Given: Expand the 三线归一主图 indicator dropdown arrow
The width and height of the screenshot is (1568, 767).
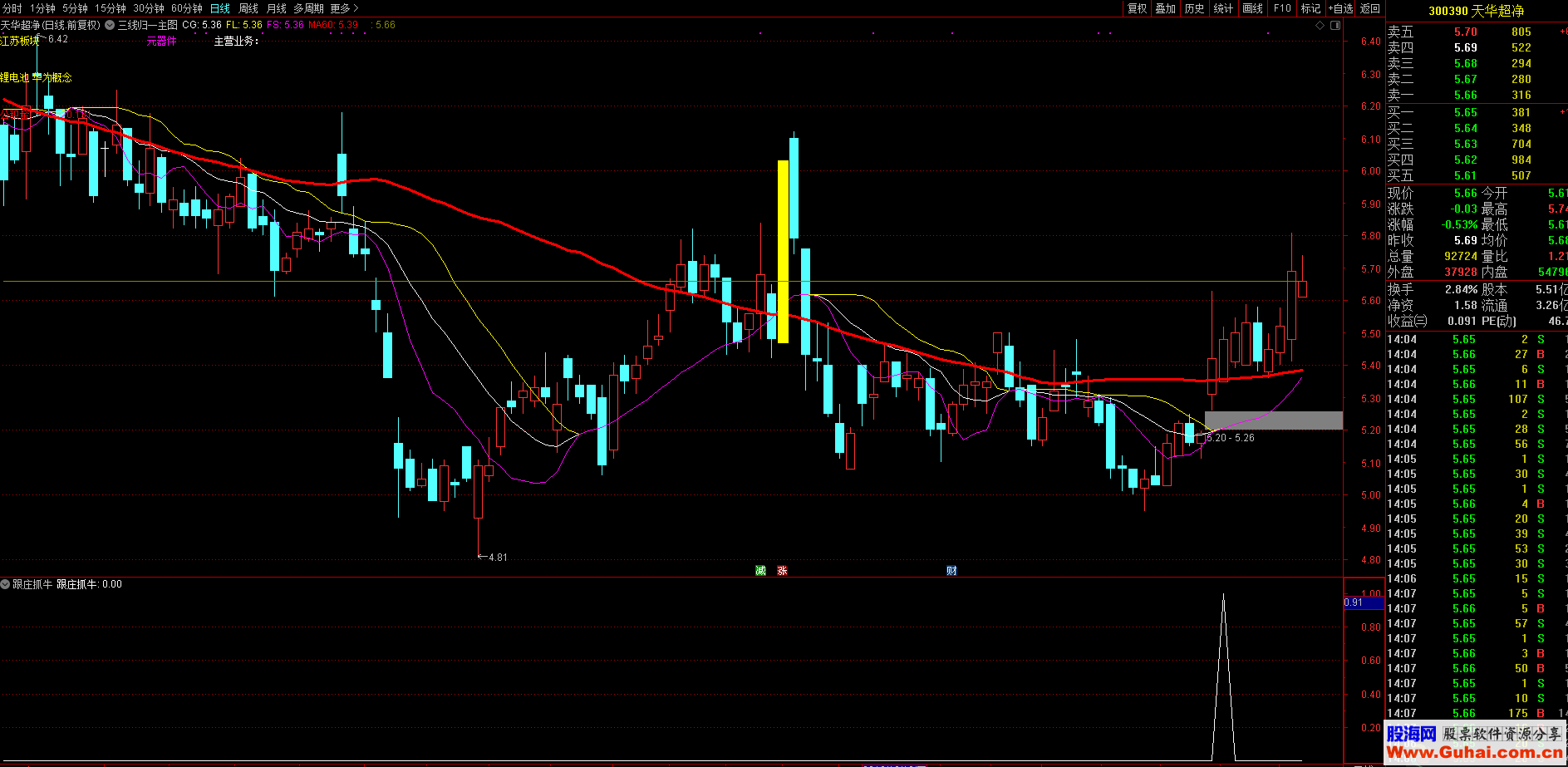Looking at the screenshot, I should click(x=110, y=25).
